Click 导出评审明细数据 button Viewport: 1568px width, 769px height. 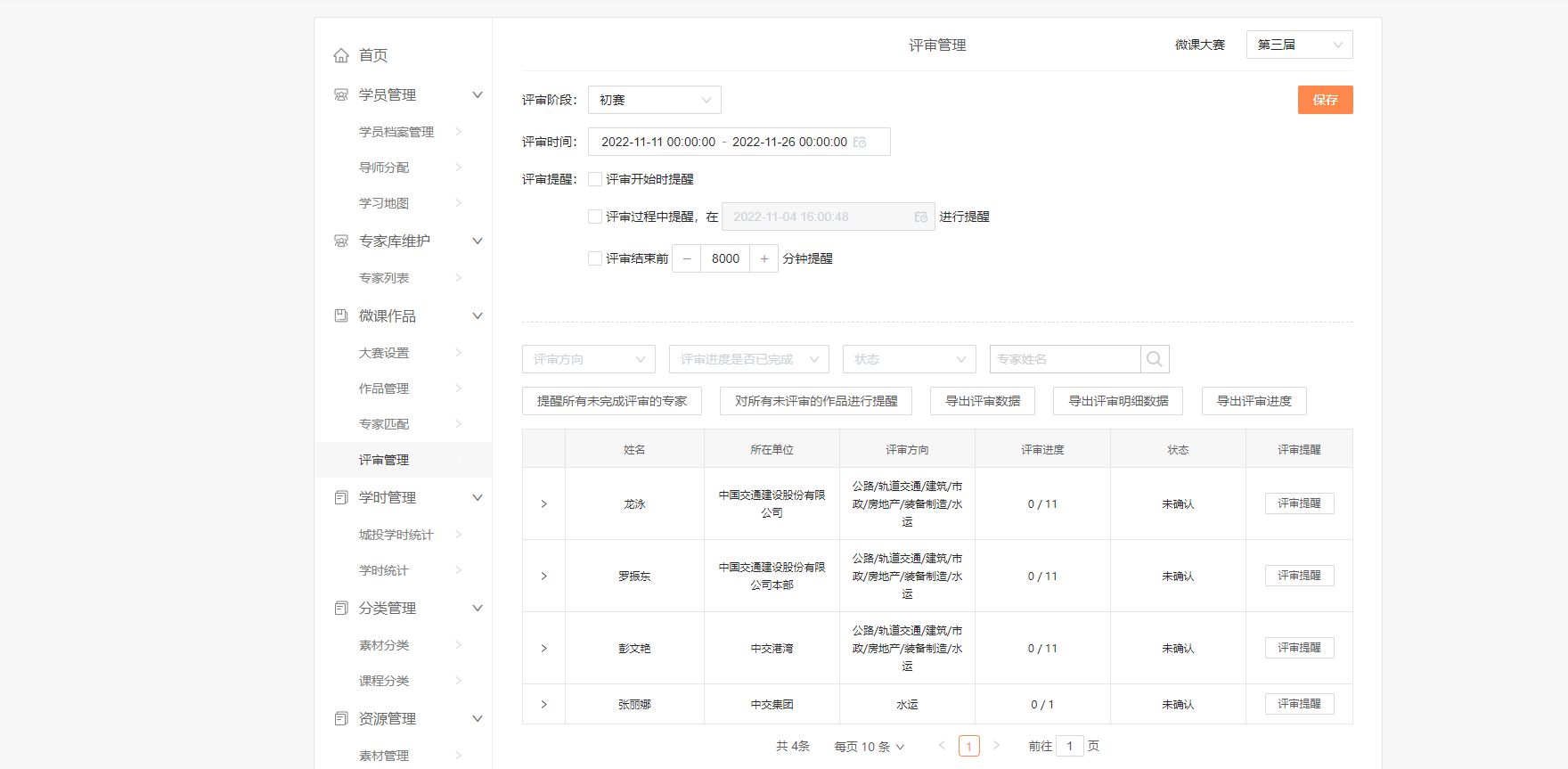pos(1118,401)
